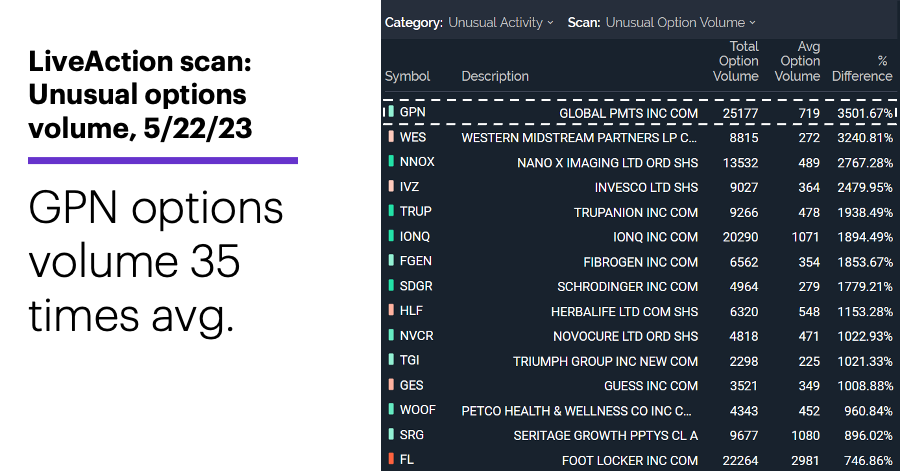
Task: Click SCHRODINGER INC COM description
Action: tap(627, 287)
